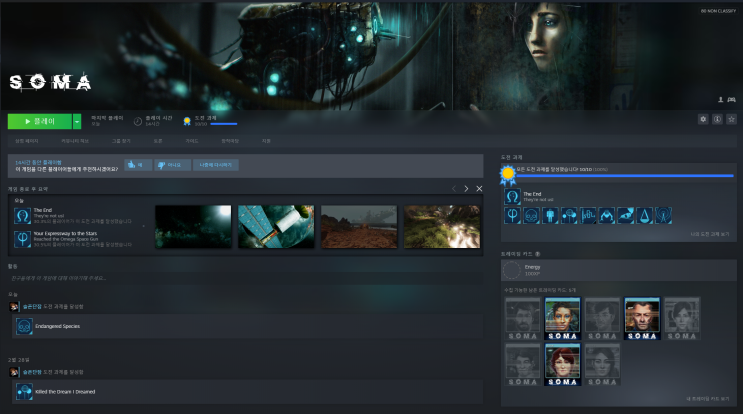
Task: Select the radio tower achievement icon
Action: tap(663, 216)
